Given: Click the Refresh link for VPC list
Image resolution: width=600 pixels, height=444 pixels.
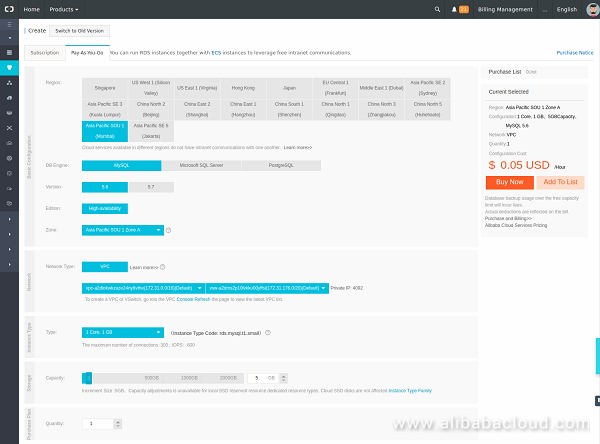Looking at the screenshot, I should [x=202, y=299].
